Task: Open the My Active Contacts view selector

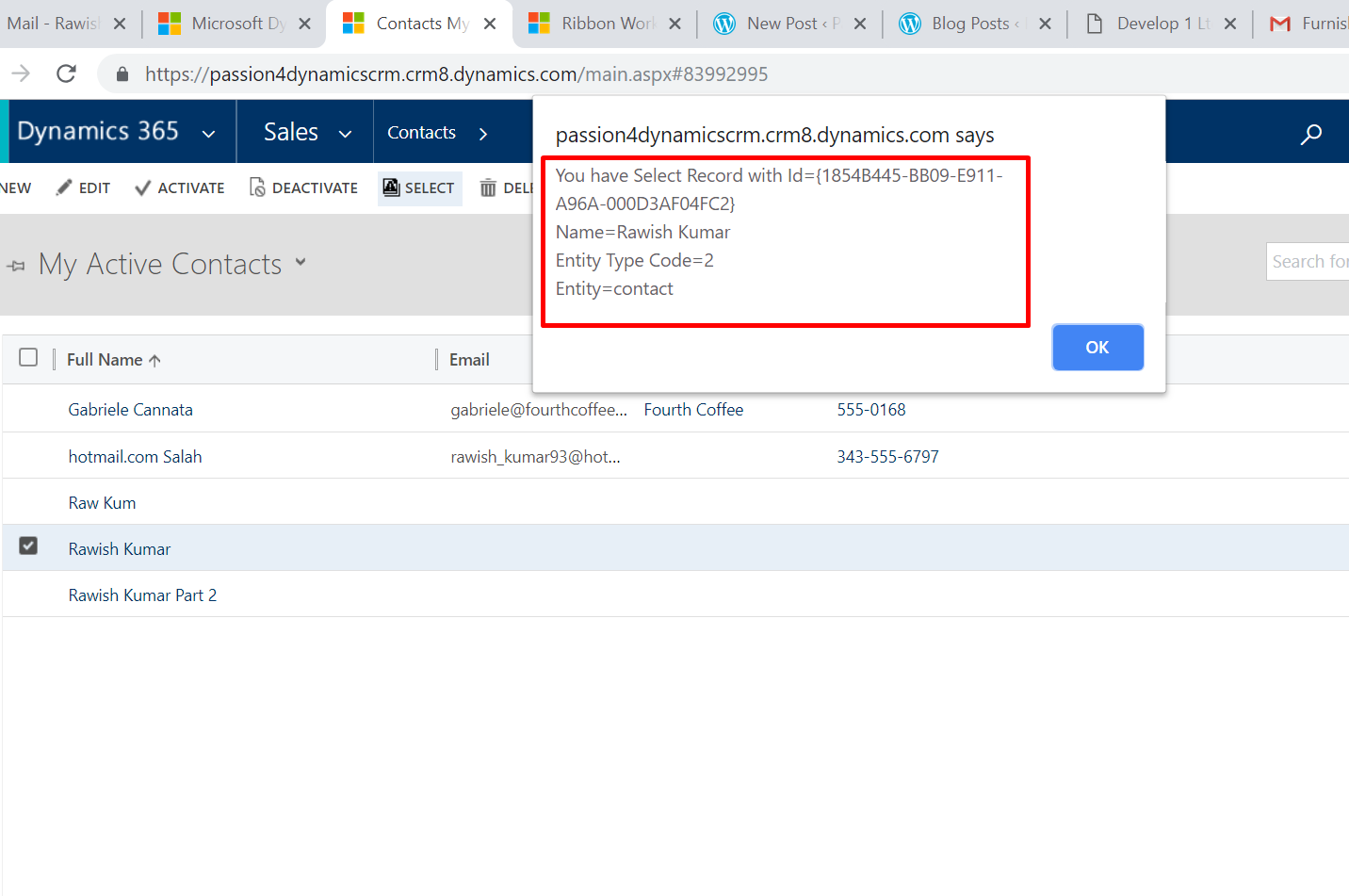Action: [301, 262]
